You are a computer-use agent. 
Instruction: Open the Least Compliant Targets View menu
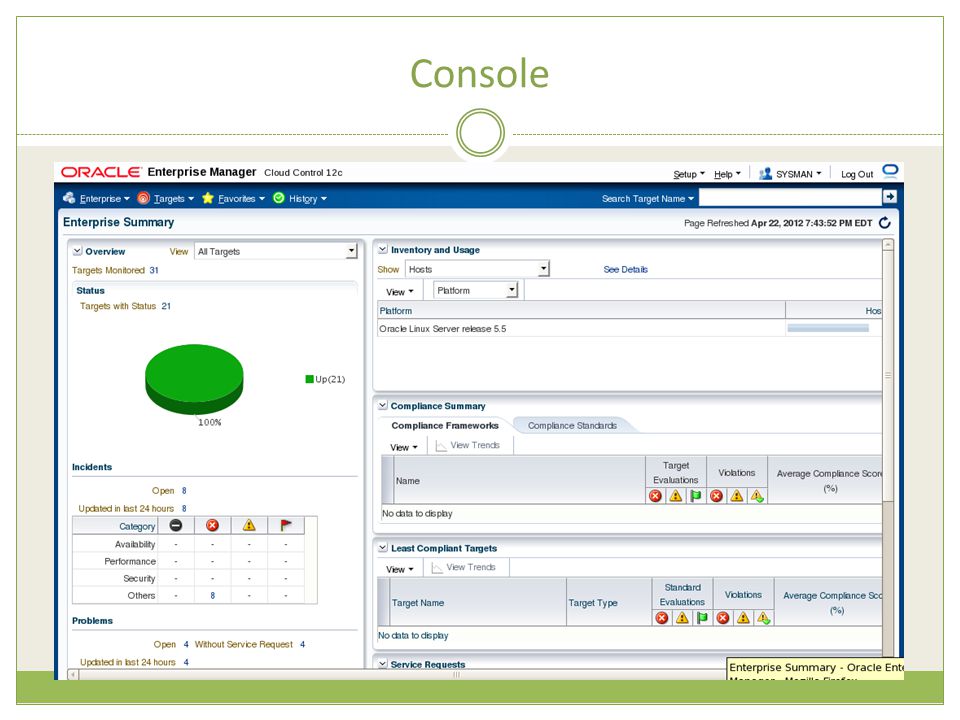point(400,569)
